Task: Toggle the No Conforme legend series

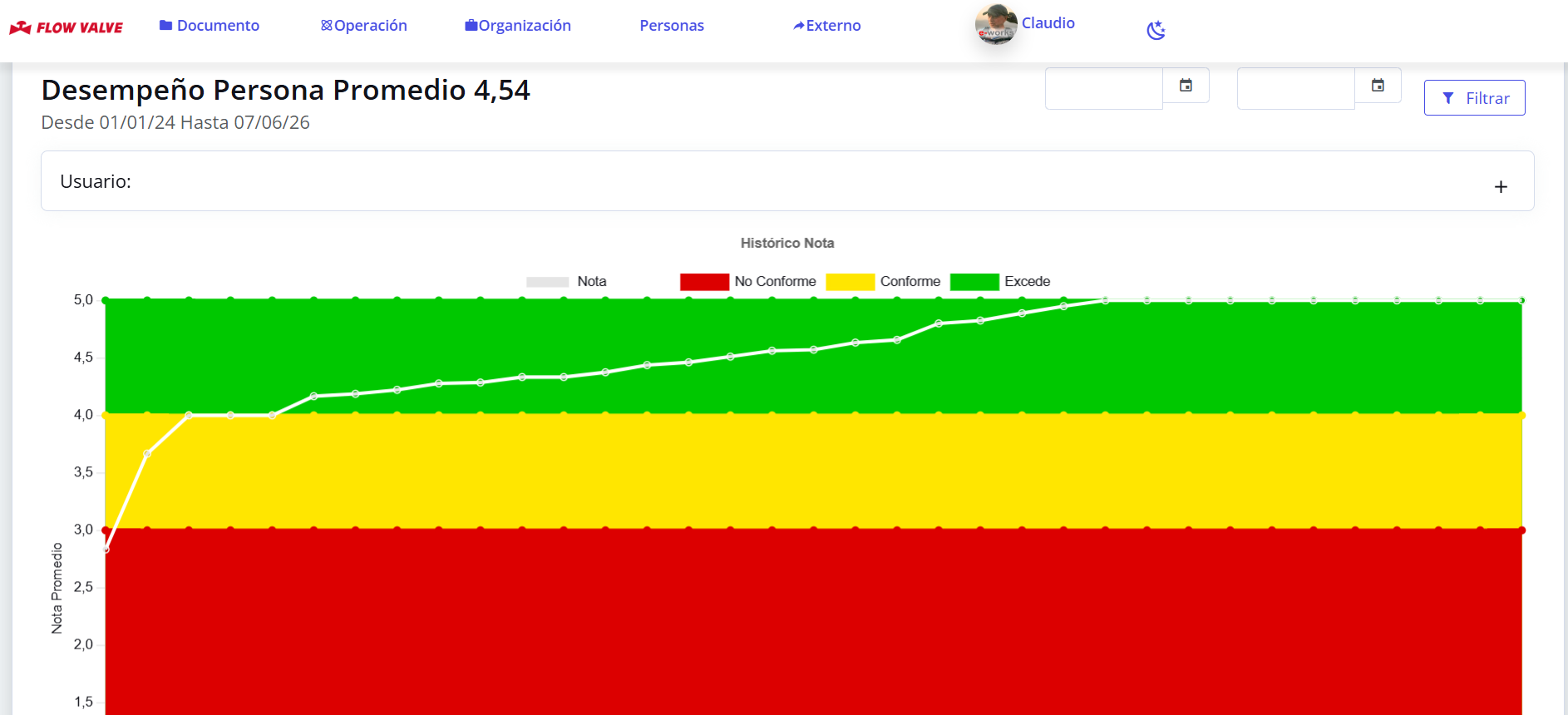Action: coord(748,282)
